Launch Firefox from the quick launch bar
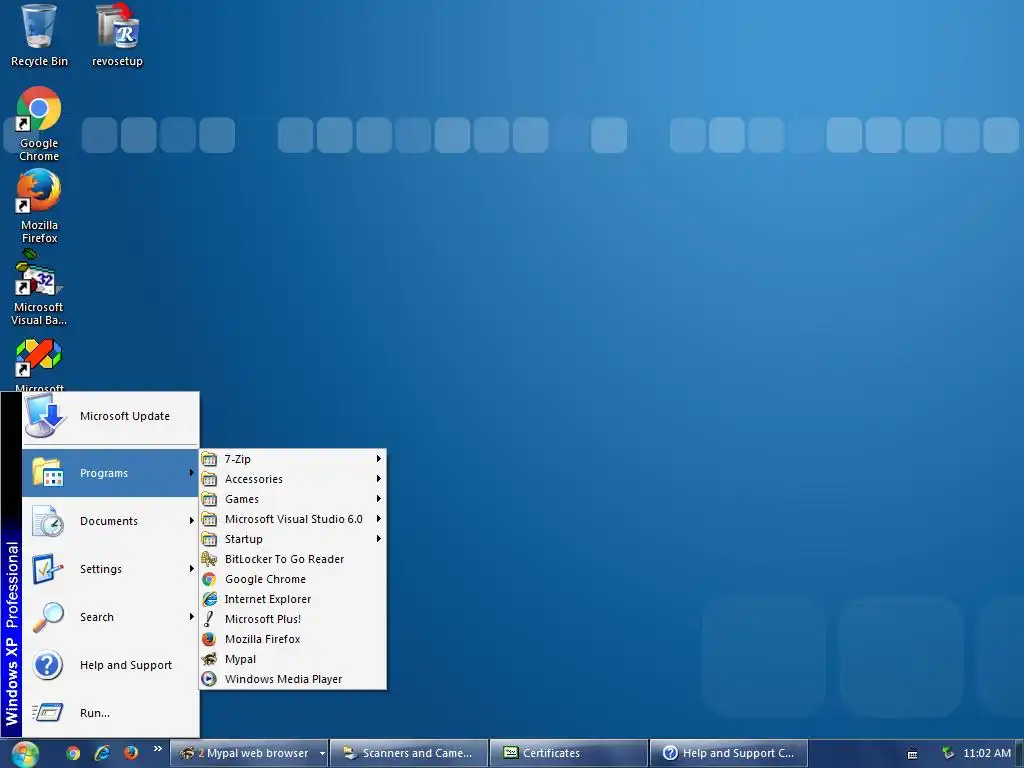This screenshot has width=1024, height=768. [x=131, y=753]
